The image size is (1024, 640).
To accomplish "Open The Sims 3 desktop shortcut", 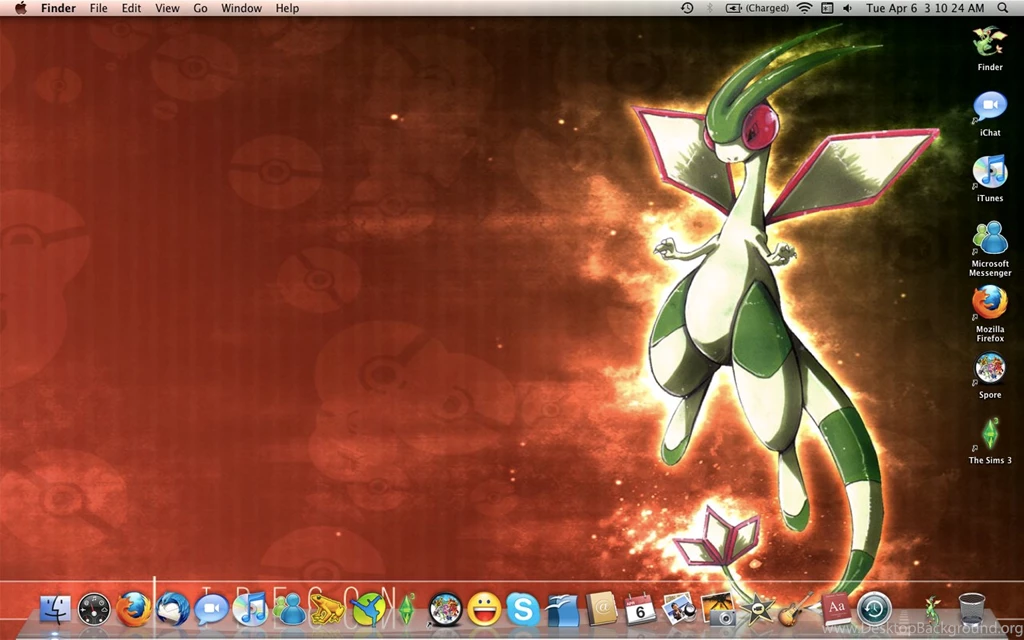I will click(990, 437).
